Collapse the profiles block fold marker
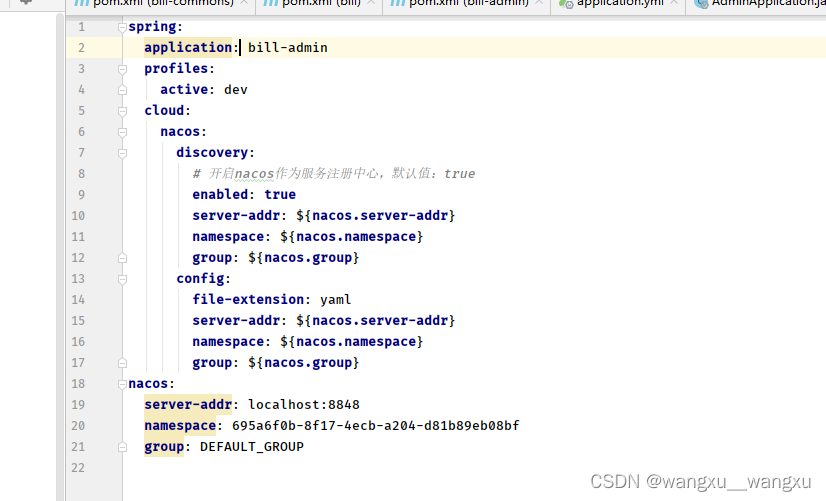Image resolution: width=826 pixels, height=501 pixels. coord(122,69)
